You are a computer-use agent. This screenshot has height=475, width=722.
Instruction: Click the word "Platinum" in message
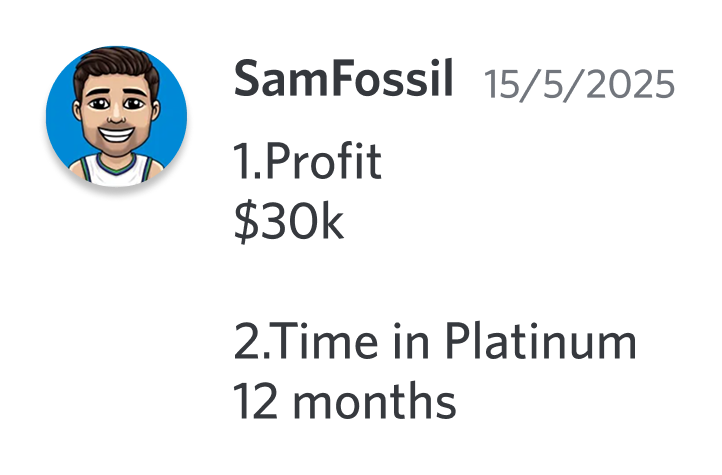pos(541,341)
